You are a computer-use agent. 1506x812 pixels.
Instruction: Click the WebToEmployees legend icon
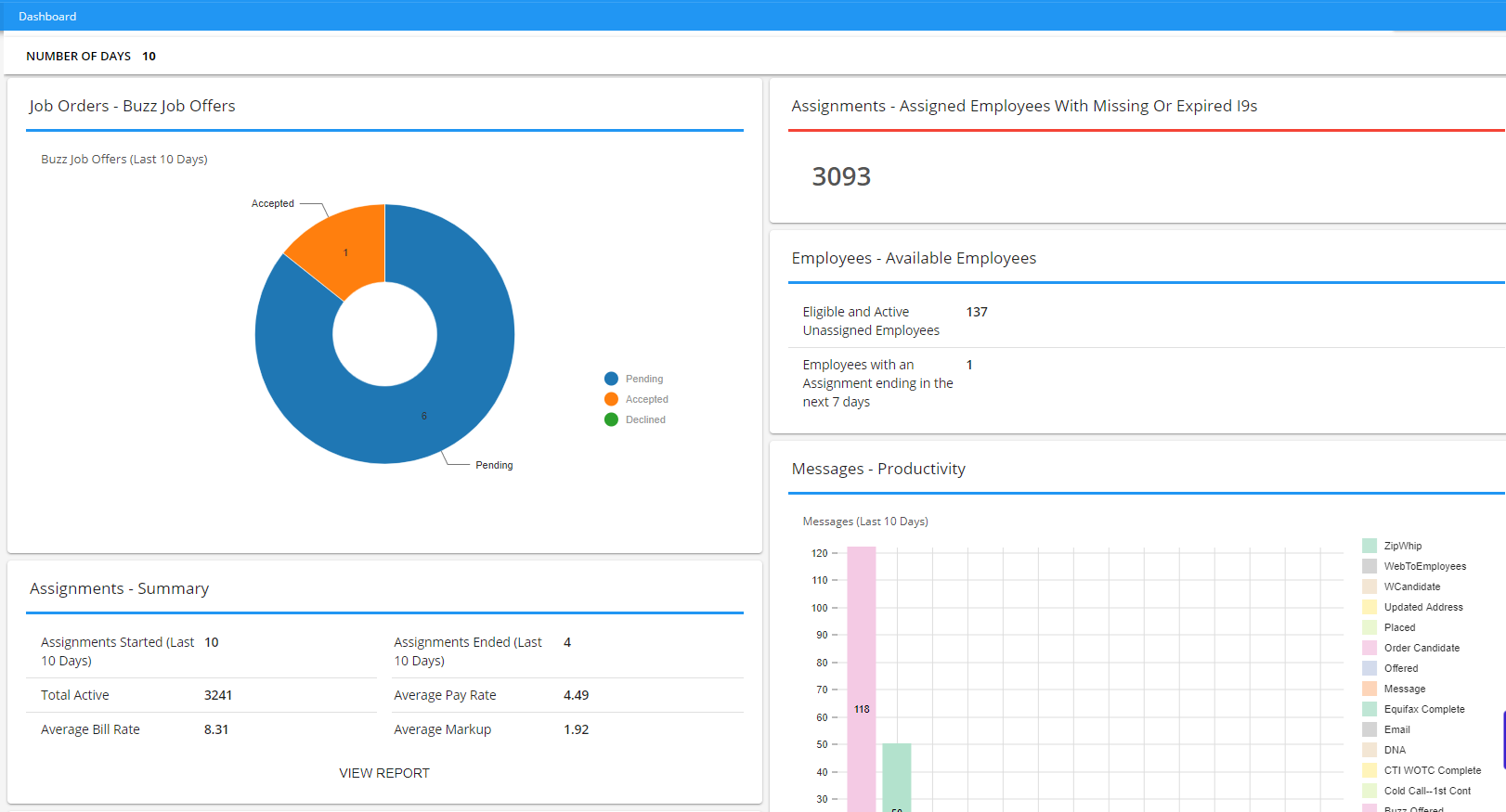[x=1370, y=566]
